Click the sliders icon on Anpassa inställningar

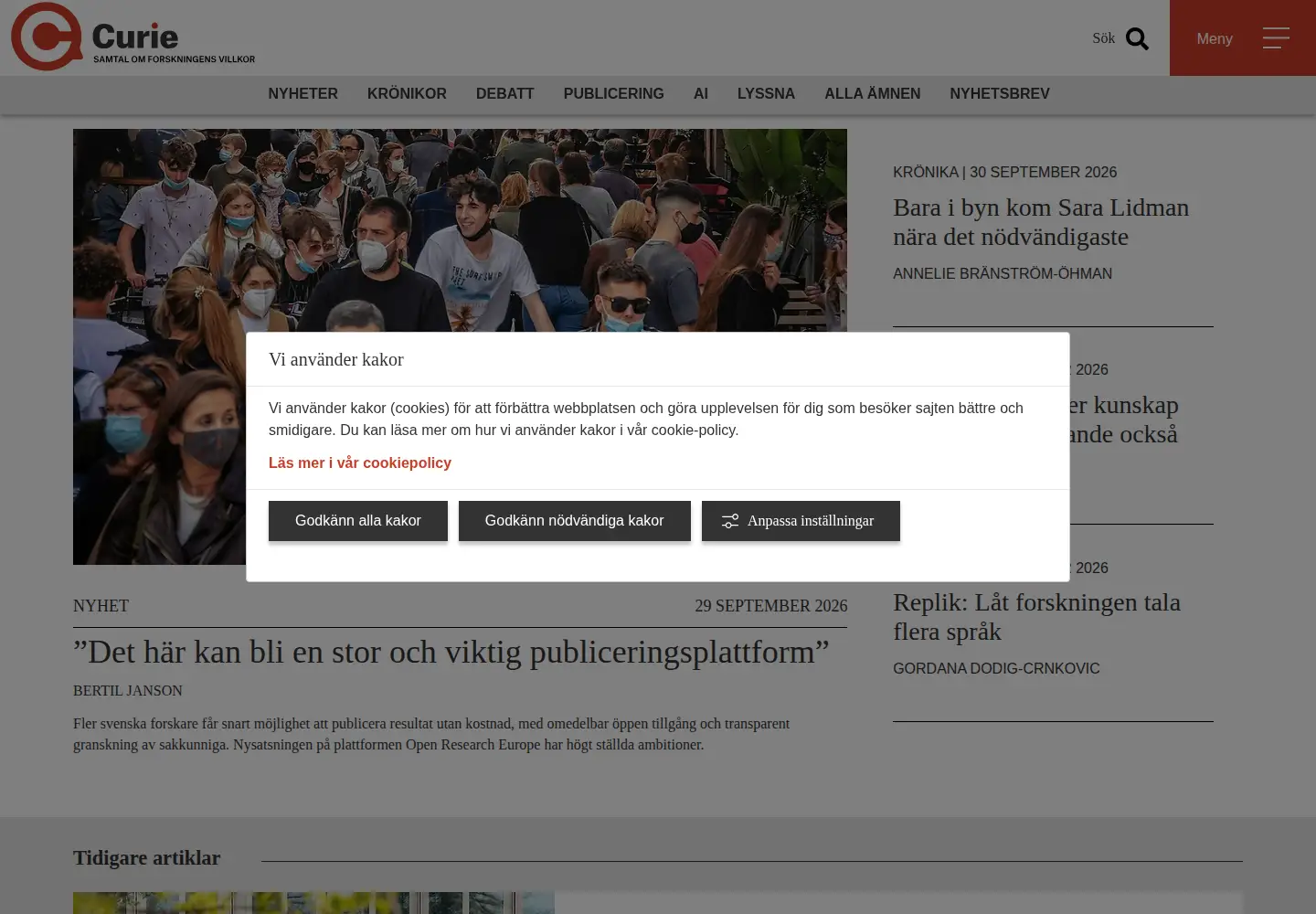730,521
